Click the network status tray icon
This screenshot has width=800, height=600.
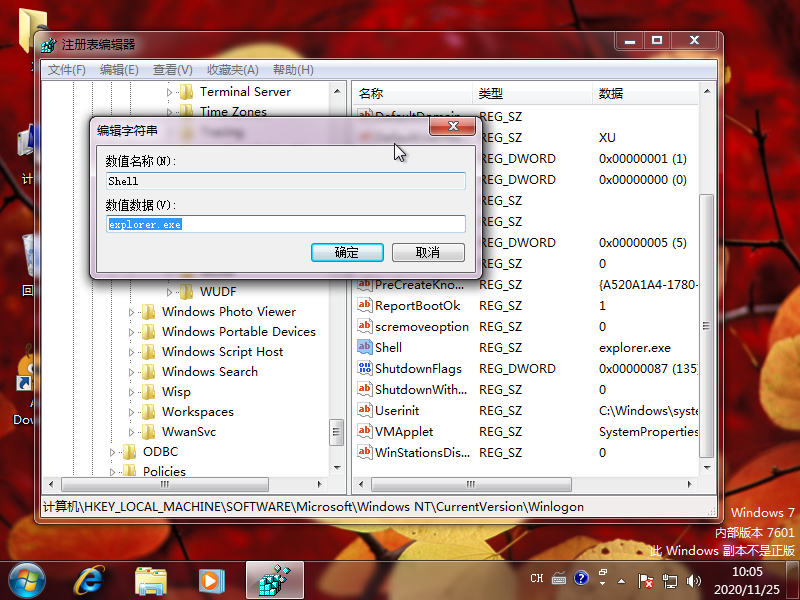(668, 578)
